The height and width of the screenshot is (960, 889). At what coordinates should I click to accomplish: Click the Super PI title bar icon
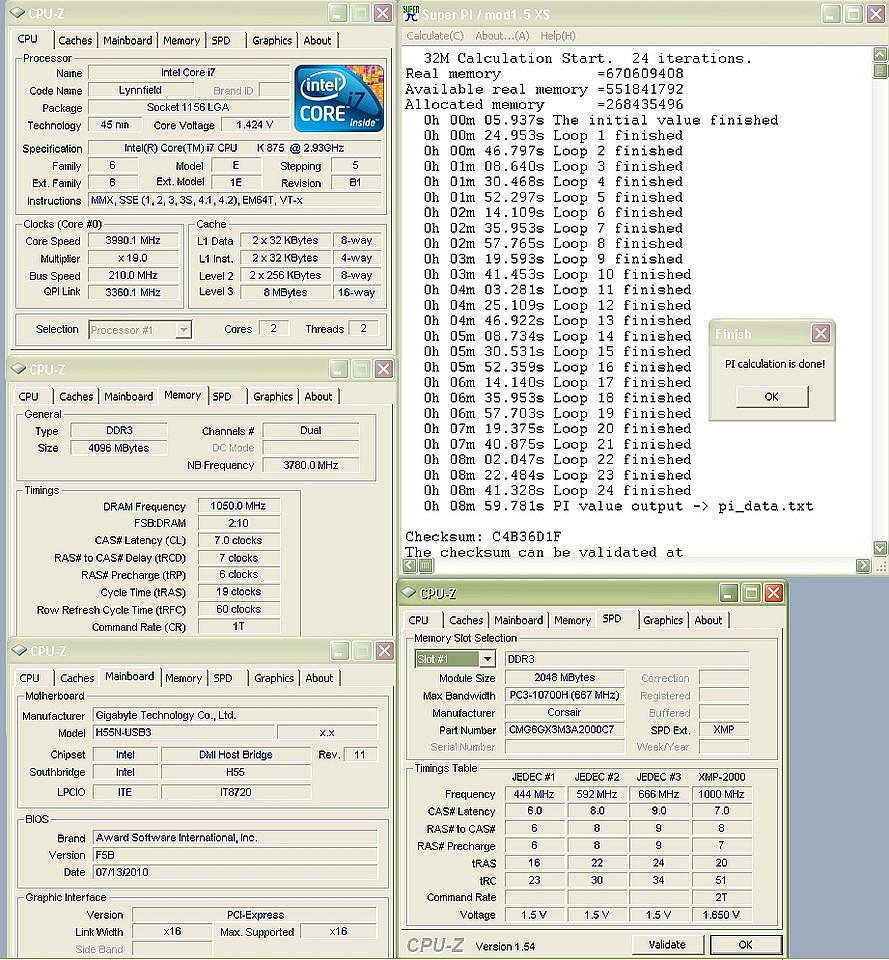point(411,13)
